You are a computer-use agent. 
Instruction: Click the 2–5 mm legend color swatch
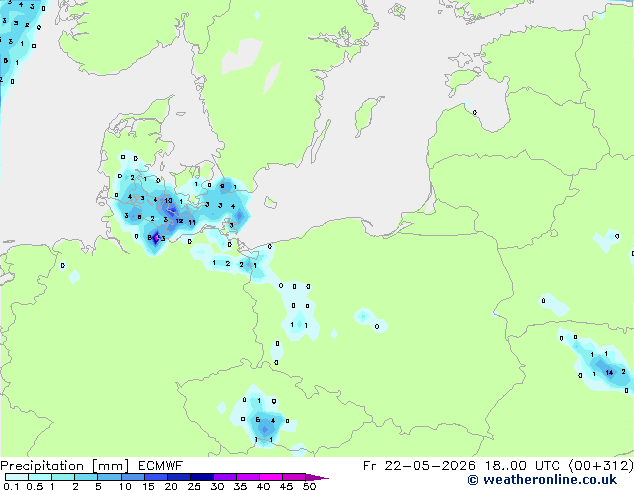click(86, 477)
